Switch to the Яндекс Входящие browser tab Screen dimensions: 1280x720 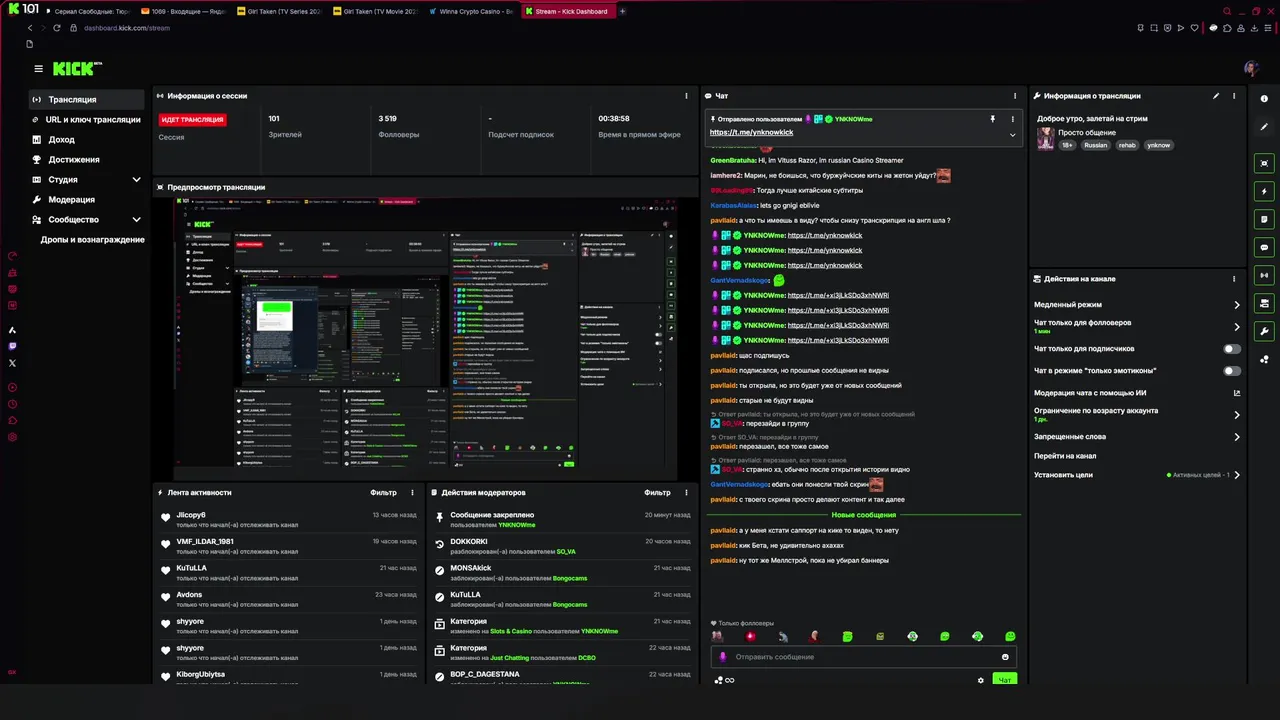185,11
